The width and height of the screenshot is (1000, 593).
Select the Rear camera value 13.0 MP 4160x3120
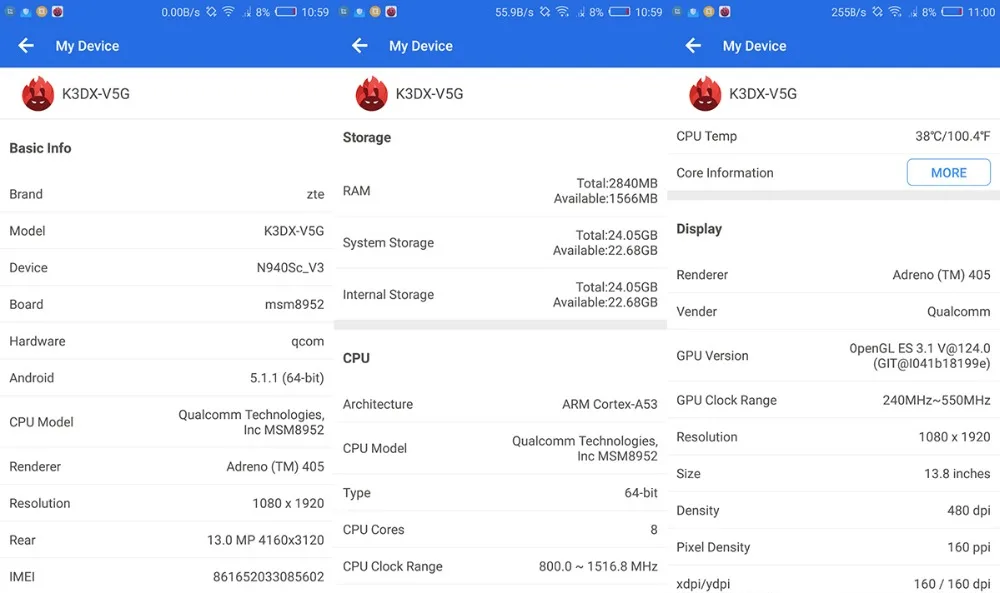265,540
